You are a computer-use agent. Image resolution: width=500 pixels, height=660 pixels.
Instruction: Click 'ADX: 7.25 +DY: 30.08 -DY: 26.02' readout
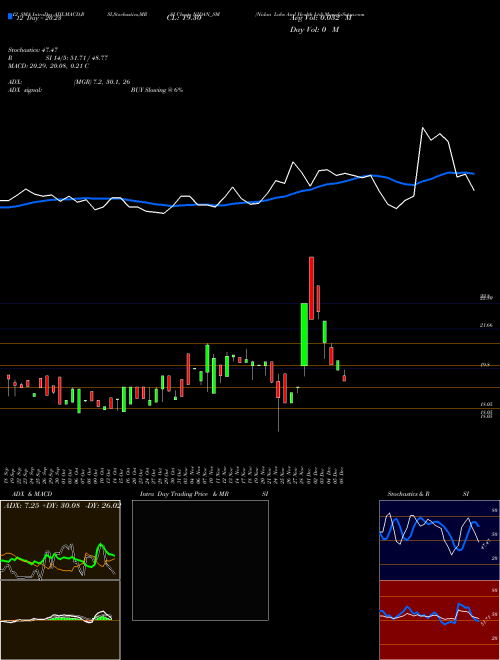[x=62, y=505]
